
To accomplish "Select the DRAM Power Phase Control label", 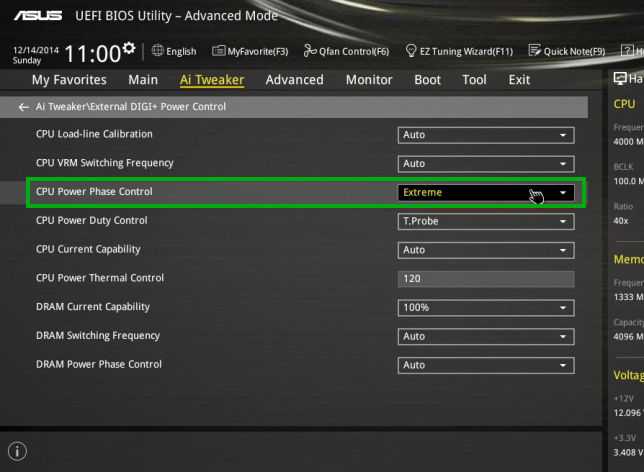I will click(x=99, y=364).
